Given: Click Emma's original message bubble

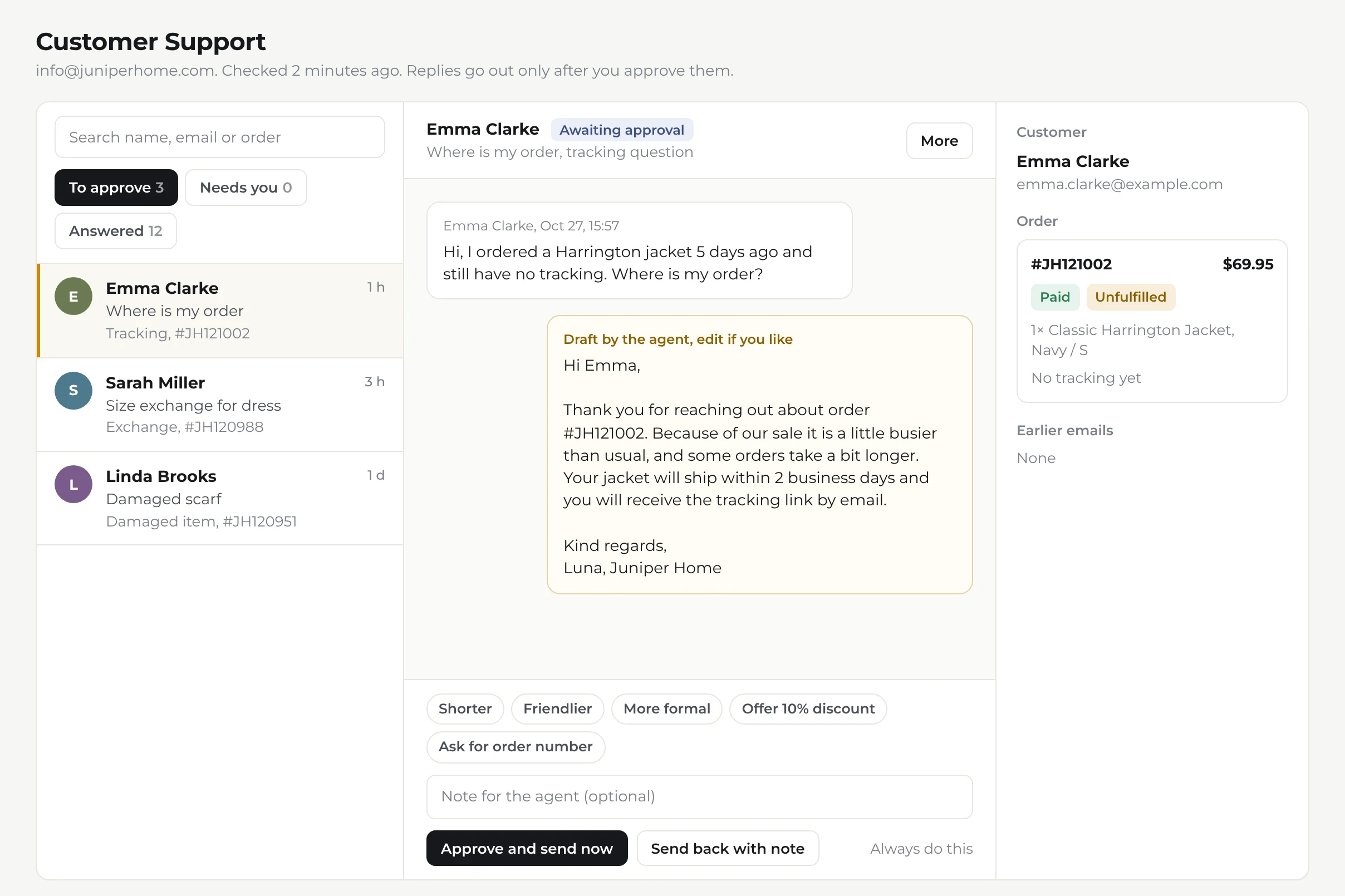Looking at the screenshot, I should point(639,250).
